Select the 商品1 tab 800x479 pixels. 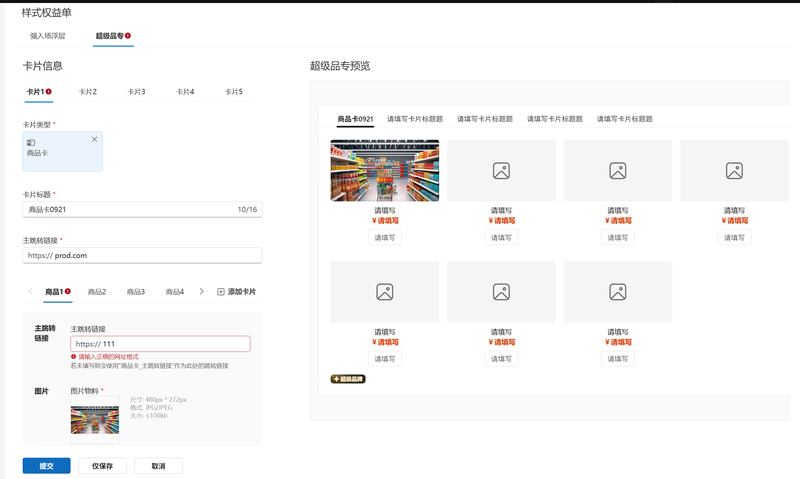coord(58,292)
